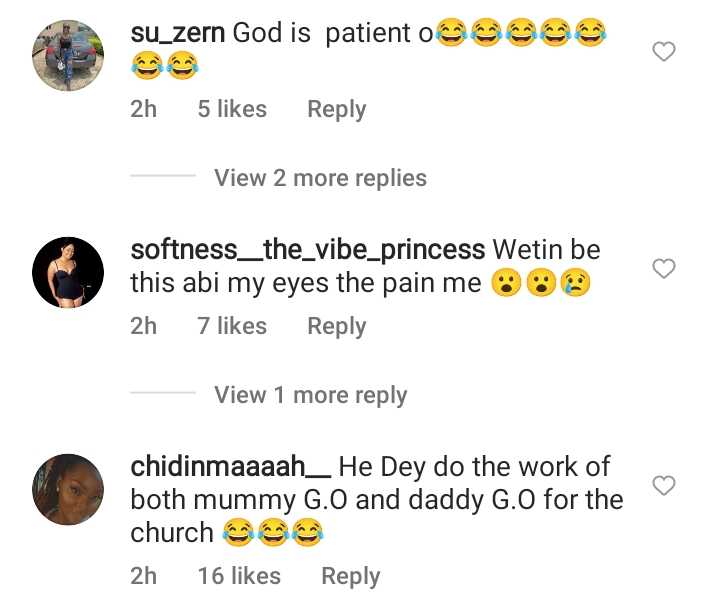Viewport: 720px width, 611px height.
Task: Like su_zern's comment with heart icon
Action: click(664, 52)
